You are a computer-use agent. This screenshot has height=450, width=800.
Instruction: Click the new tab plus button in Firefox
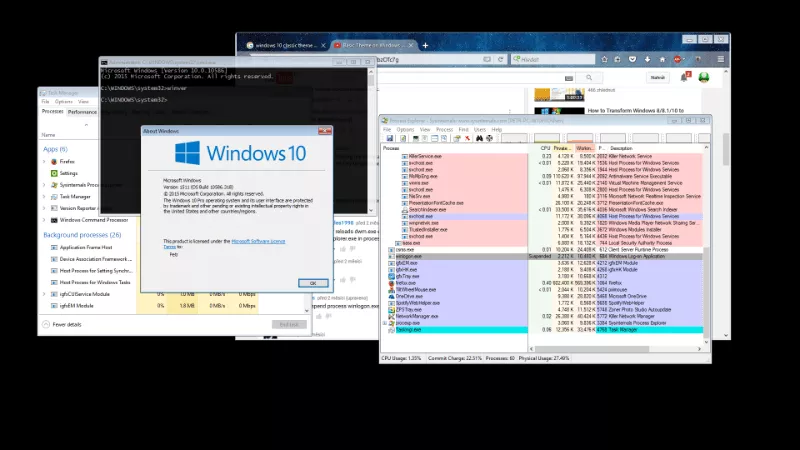425,45
